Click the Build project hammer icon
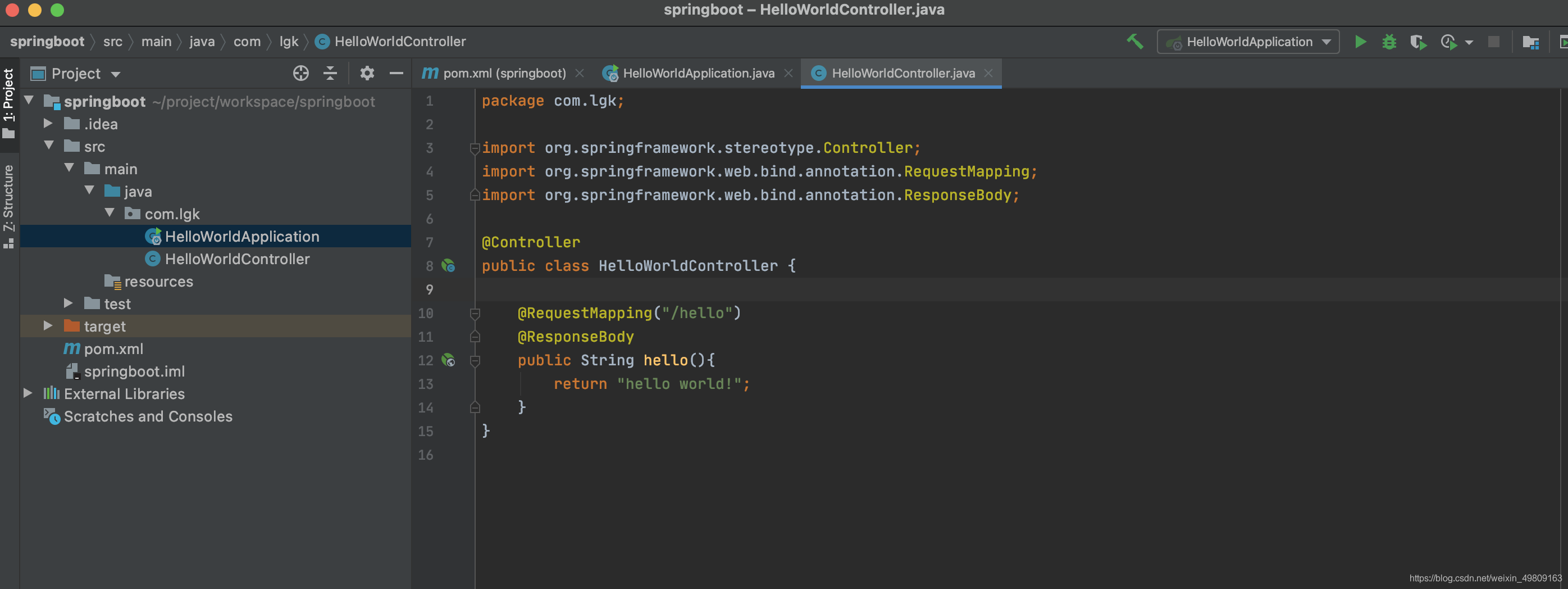Image resolution: width=1568 pixels, height=589 pixels. coord(1134,42)
